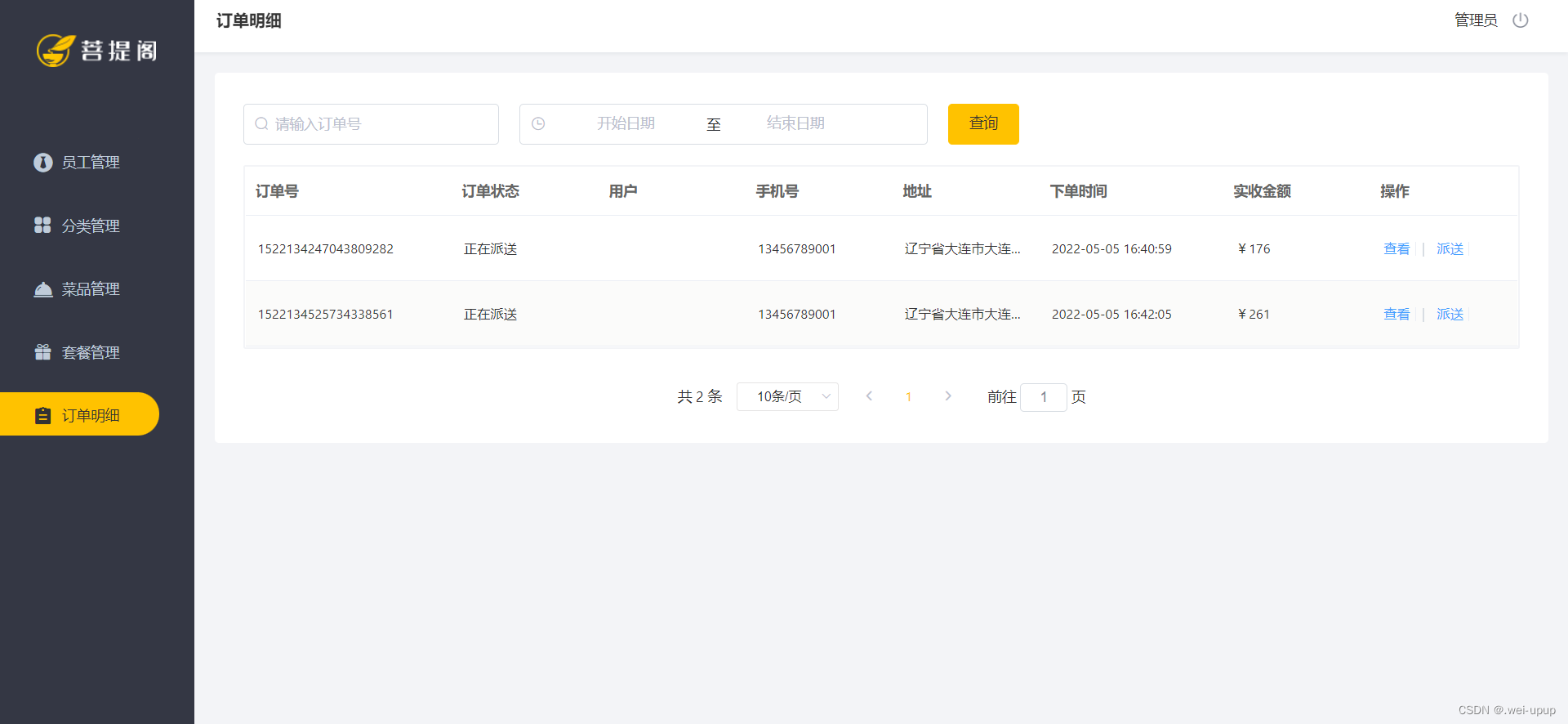The height and width of the screenshot is (724, 1568).
Task: View order 1522134525734338561 via 查看
Action: pyautogui.click(x=1396, y=314)
